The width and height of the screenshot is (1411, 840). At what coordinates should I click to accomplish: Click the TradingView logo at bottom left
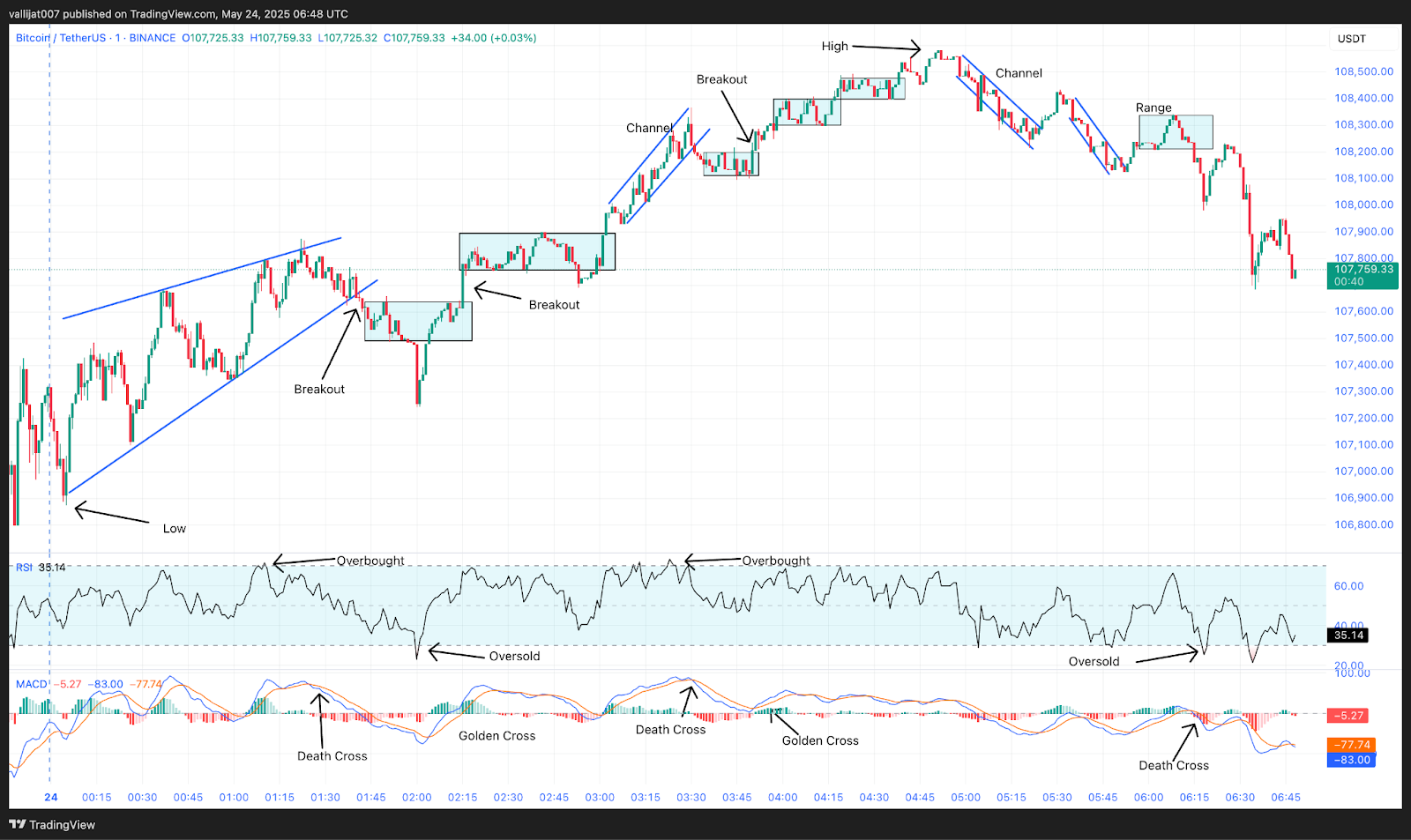pyautogui.click(x=52, y=825)
